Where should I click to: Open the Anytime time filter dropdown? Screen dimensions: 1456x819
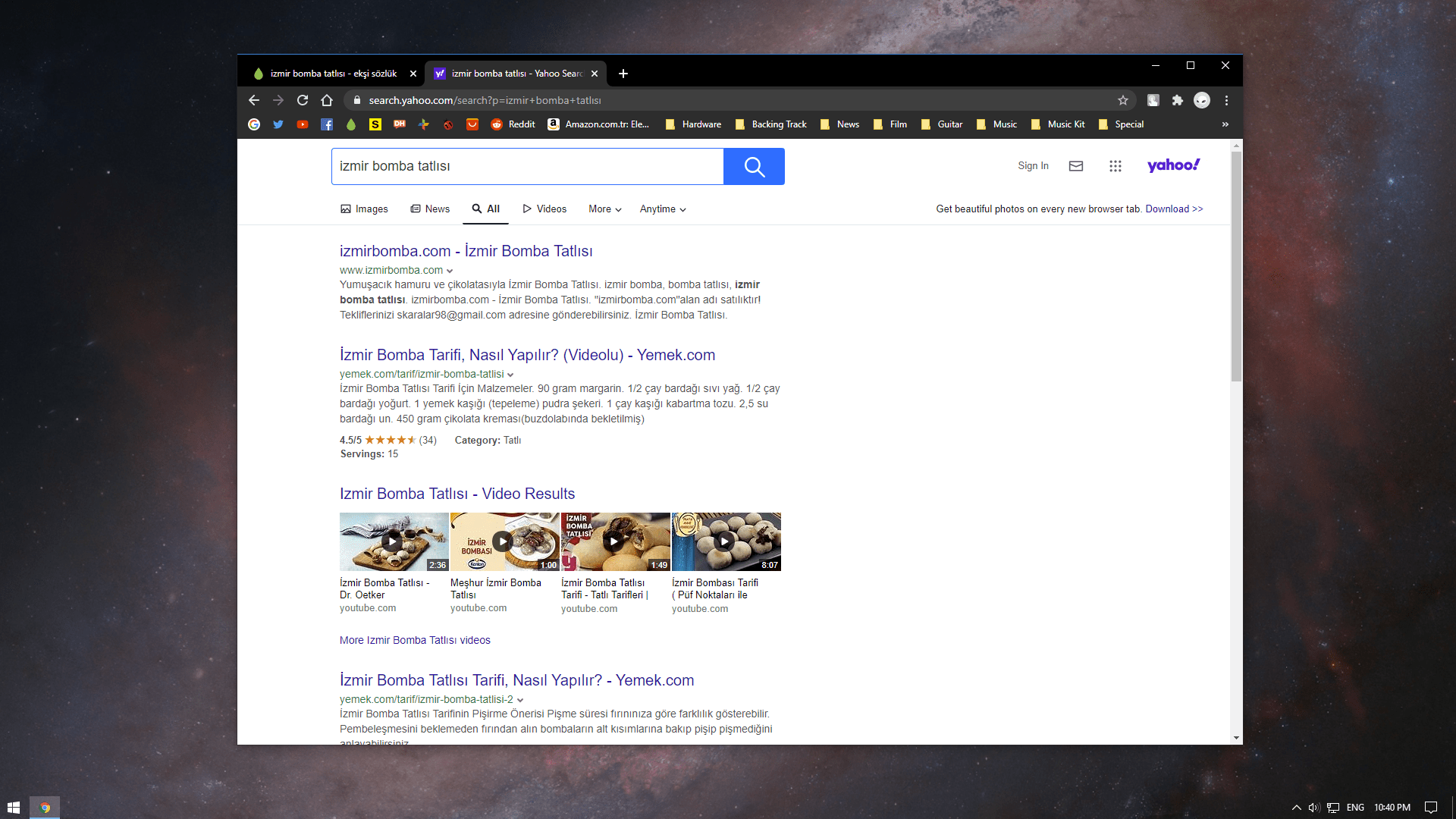662,209
